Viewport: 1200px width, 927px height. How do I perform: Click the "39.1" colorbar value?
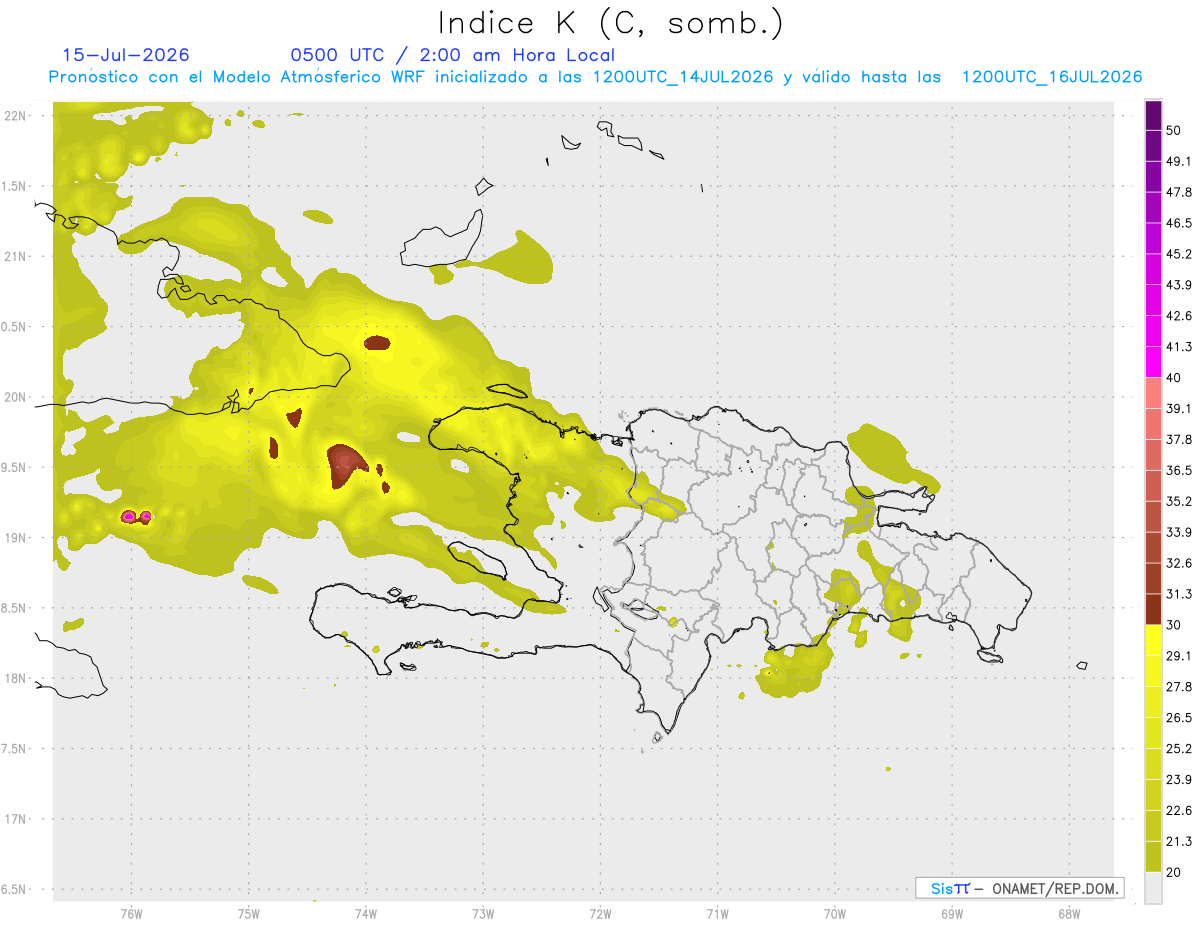pyautogui.click(x=1179, y=409)
